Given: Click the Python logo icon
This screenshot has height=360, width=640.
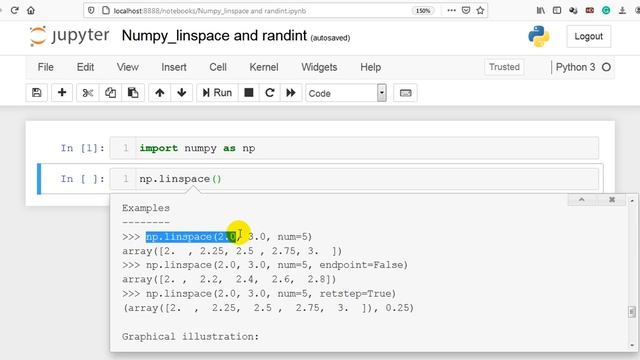Looking at the screenshot, I should coord(539,36).
